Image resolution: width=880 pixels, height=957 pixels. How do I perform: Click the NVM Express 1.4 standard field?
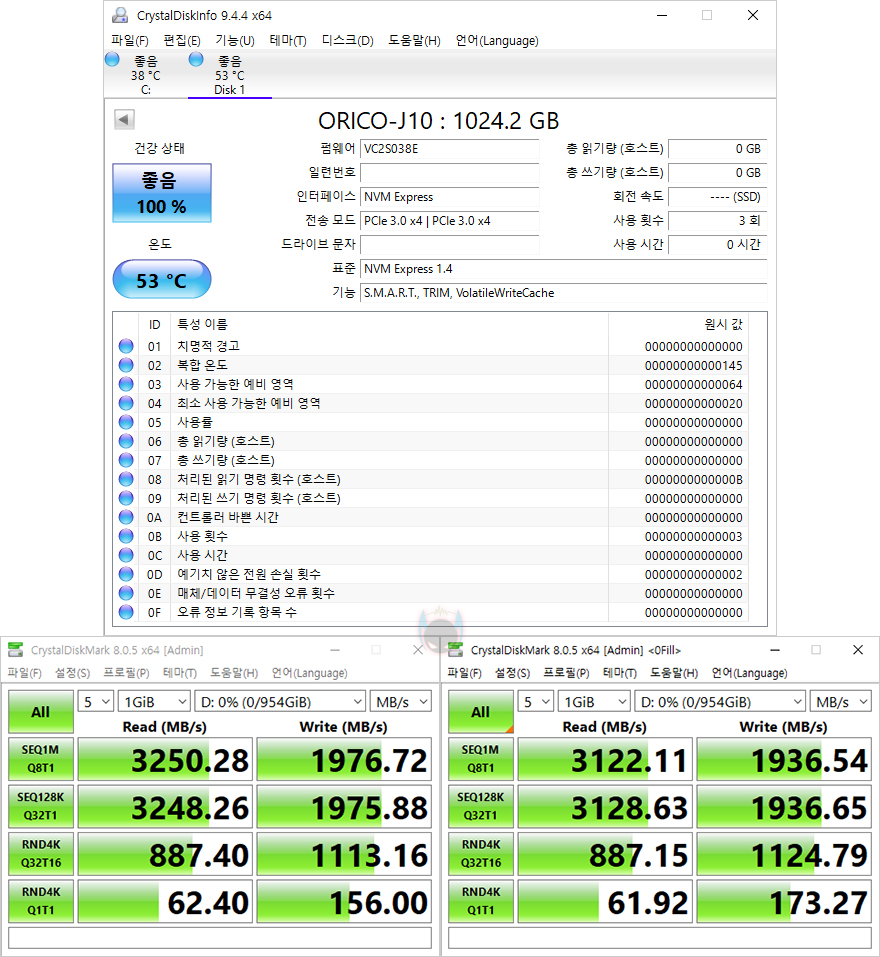pos(564,269)
